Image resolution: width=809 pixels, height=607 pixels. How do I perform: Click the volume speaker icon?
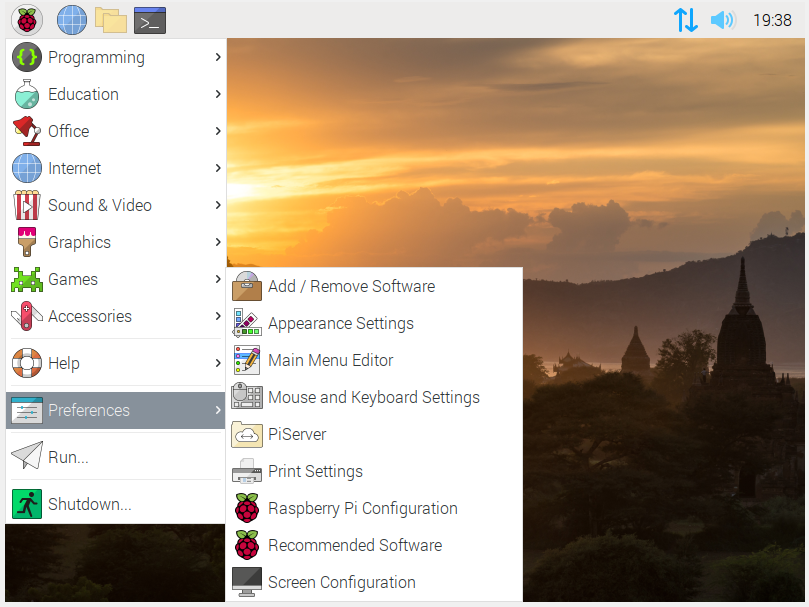tap(723, 20)
